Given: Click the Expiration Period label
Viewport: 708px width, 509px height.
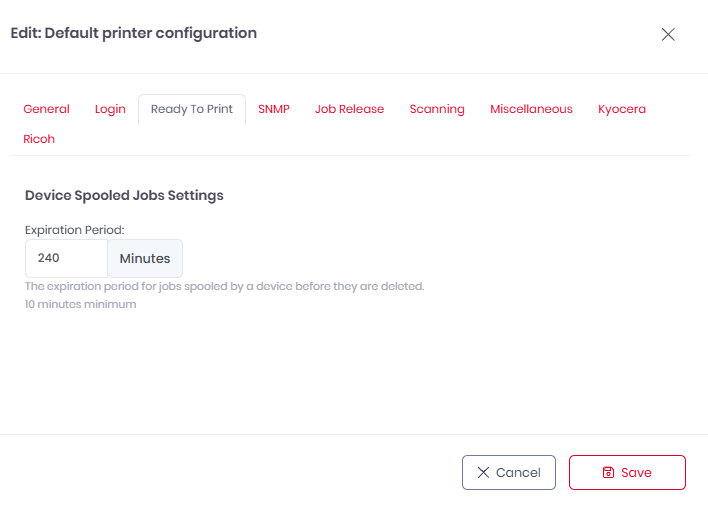Looking at the screenshot, I should 74,229.
